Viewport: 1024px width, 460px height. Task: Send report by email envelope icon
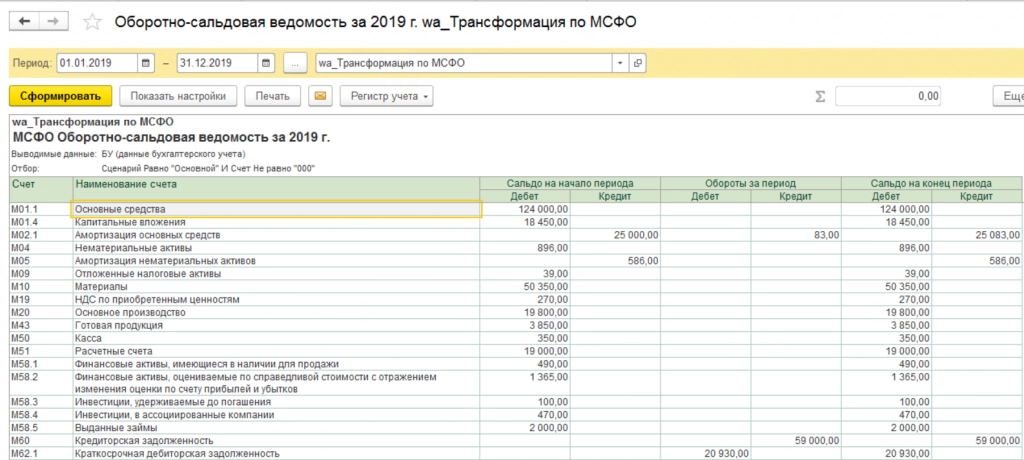pyautogui.click(x=320, y=96)
